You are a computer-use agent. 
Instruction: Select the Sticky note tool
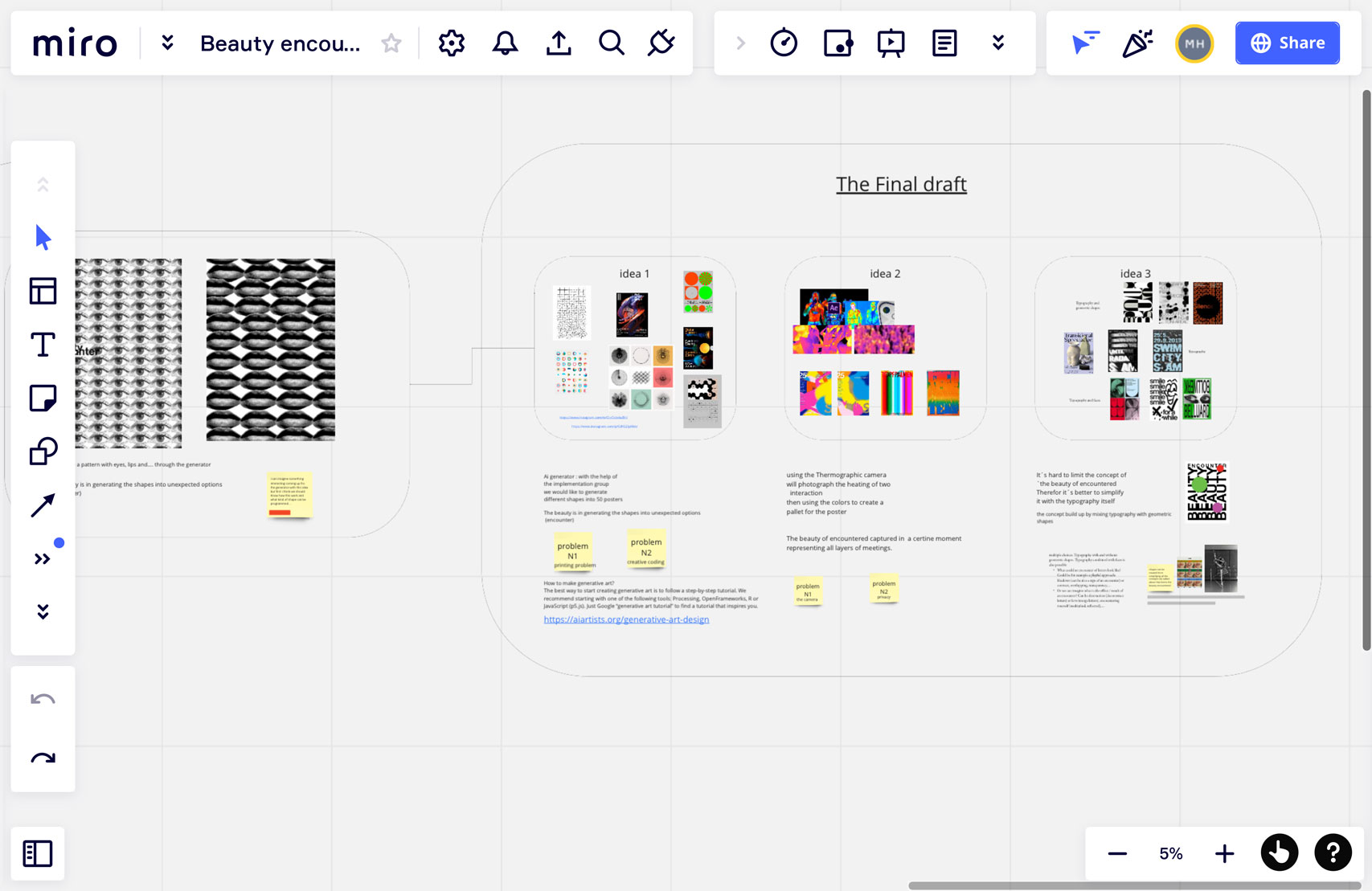click(x=43, y=398)
